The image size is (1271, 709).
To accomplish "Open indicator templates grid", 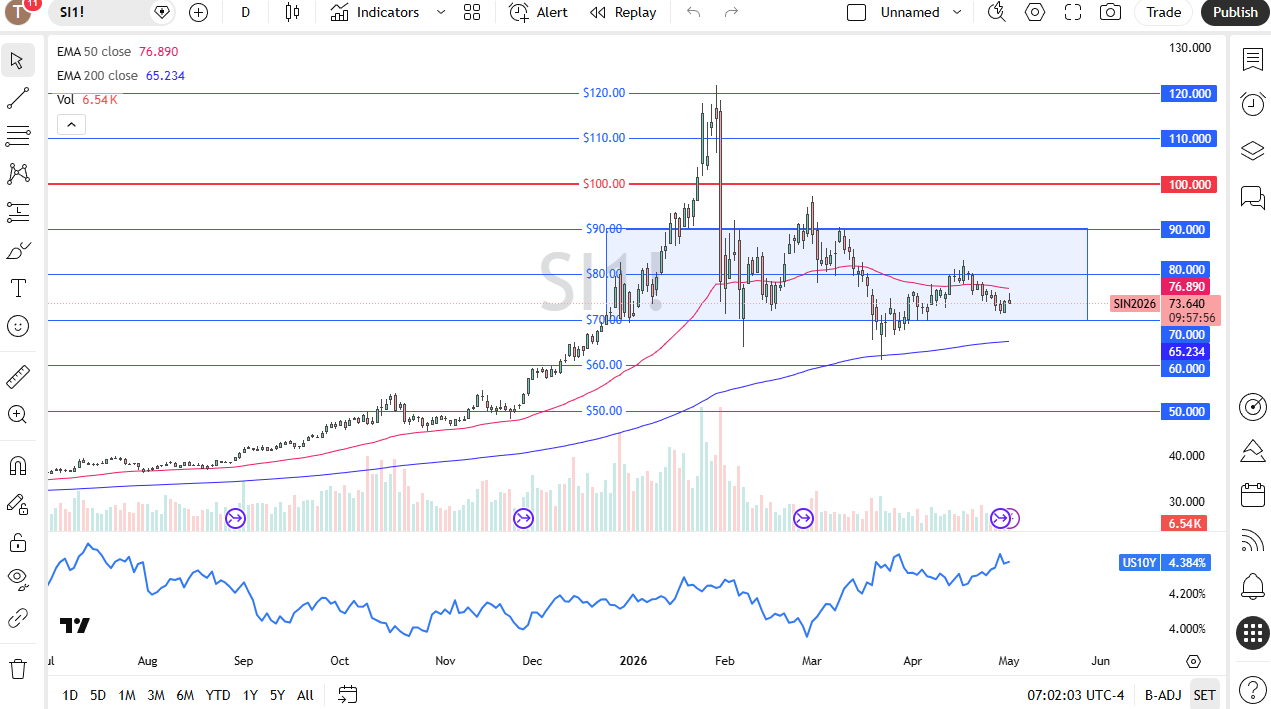I will pyautogui.click(x=472, y=12).
